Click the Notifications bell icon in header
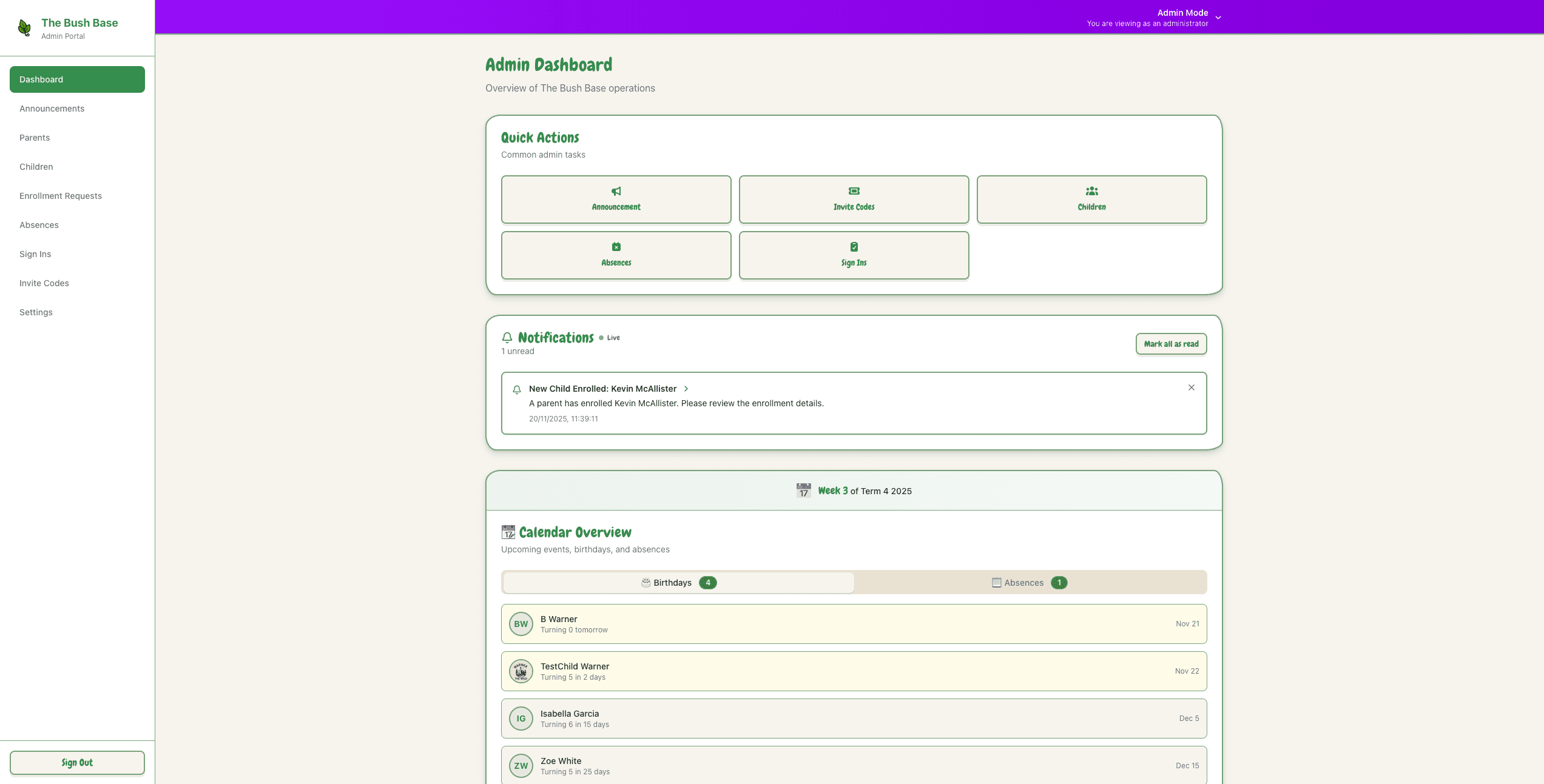 tap(507, 338)
